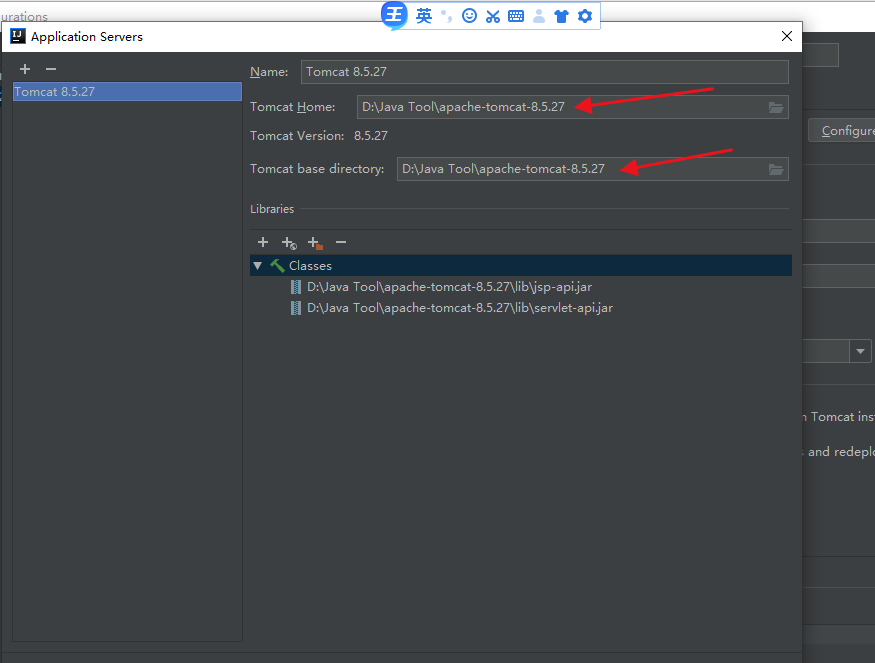Open dropdown arrow in background Run Configurations window
The image size is (875, 663).
tap(860, 351)
